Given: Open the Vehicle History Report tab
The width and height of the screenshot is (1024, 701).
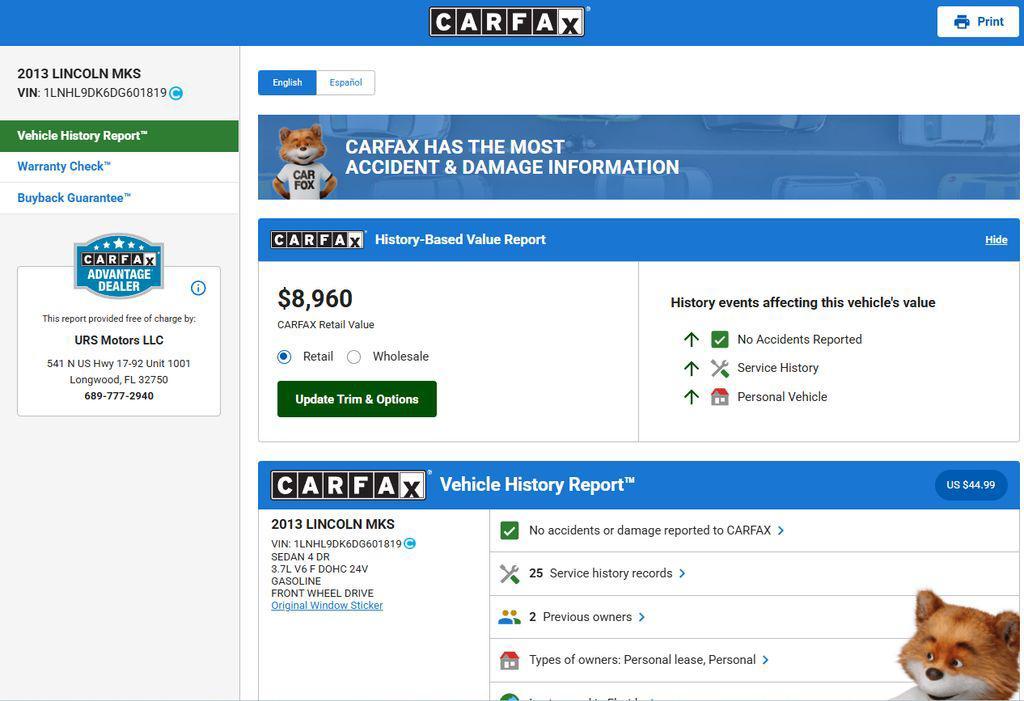Looking at the screenshot, I should coord(119,136).
